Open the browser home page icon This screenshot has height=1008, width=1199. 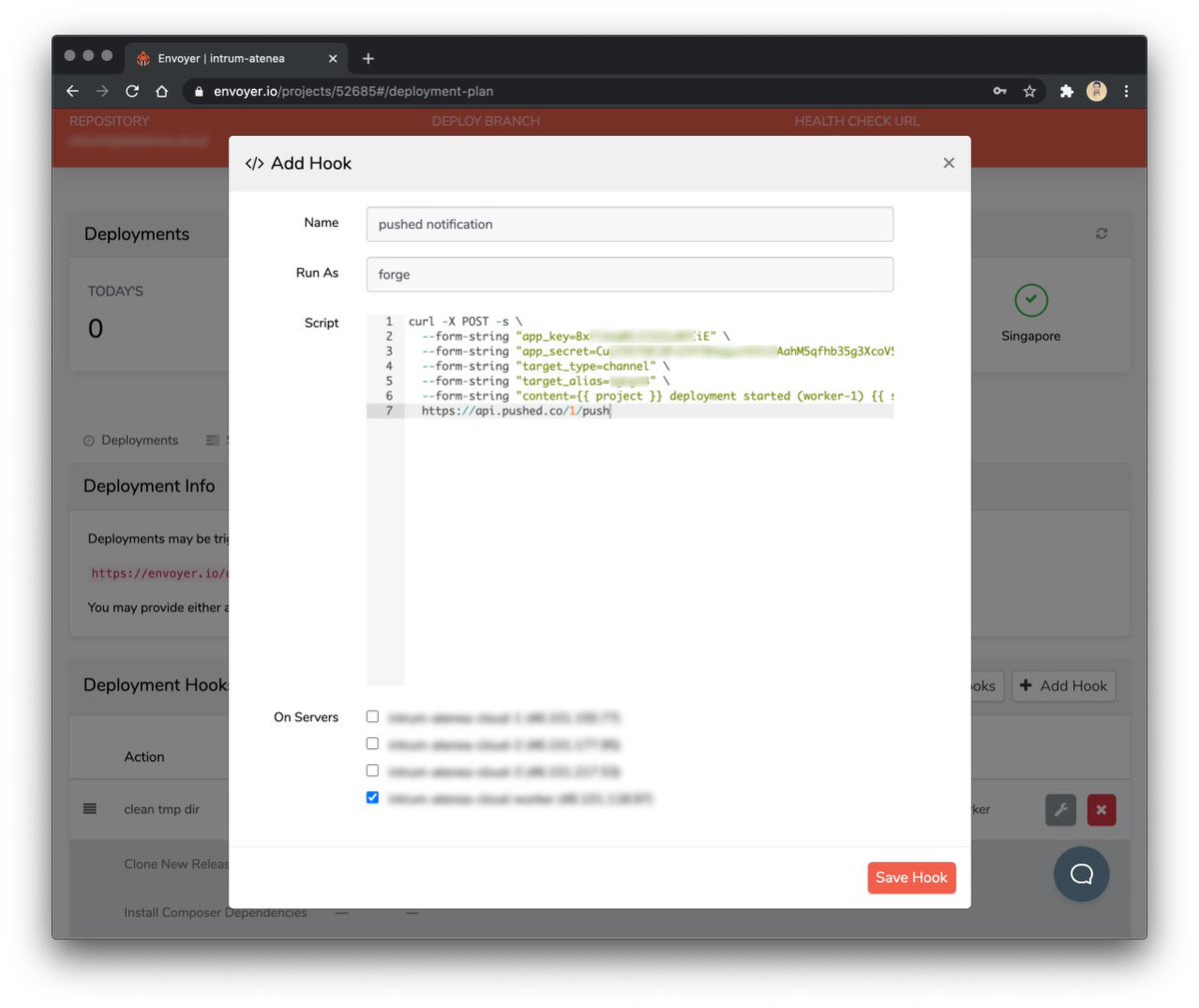pyautogui.click(x=162, y=91)
